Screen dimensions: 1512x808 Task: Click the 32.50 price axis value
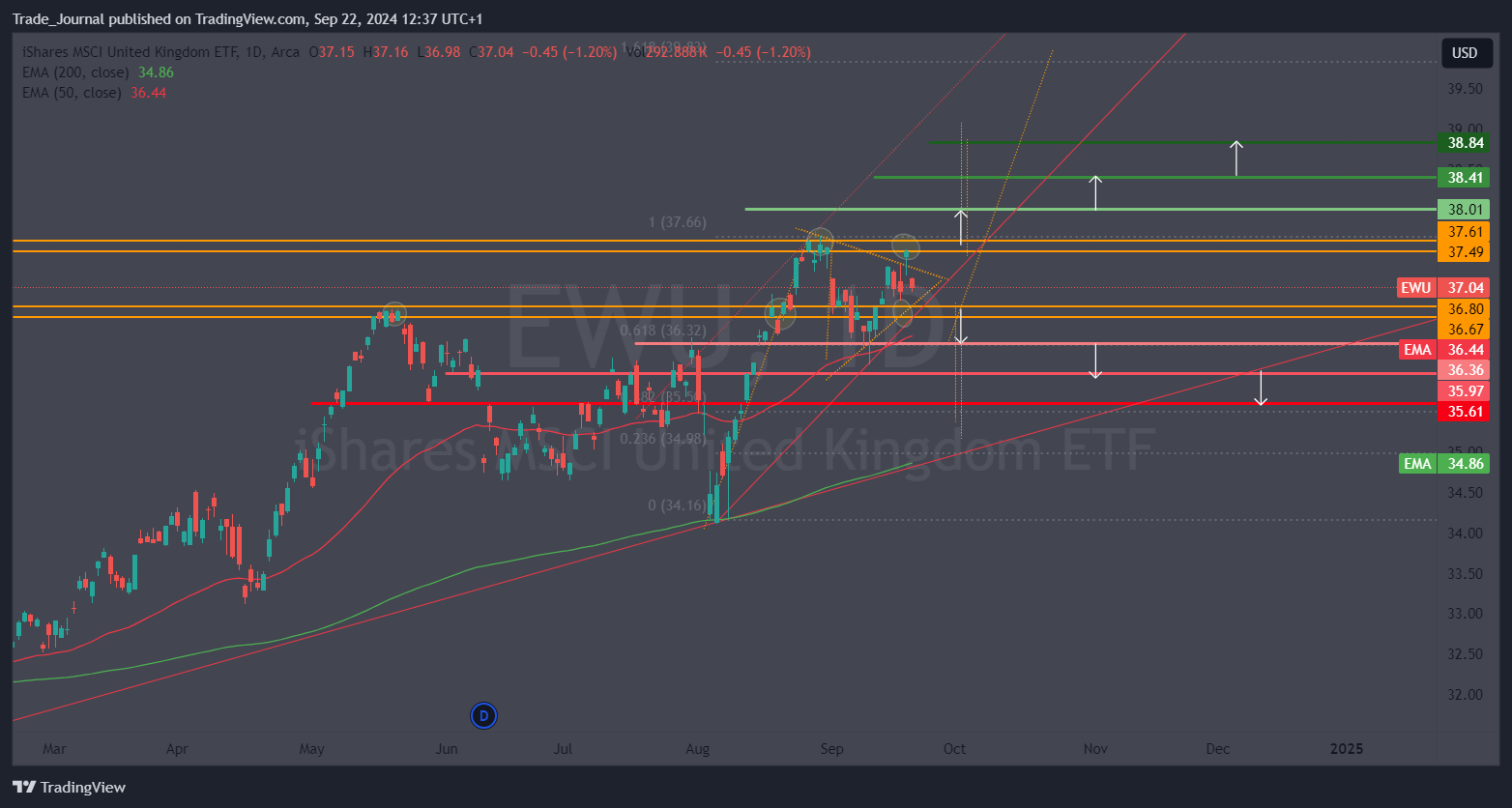[1465, 654]
